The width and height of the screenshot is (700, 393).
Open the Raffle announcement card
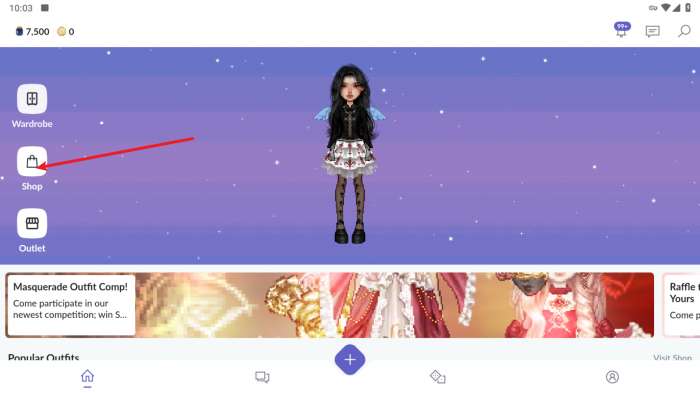pyautogui.click(x=682, y=305)
